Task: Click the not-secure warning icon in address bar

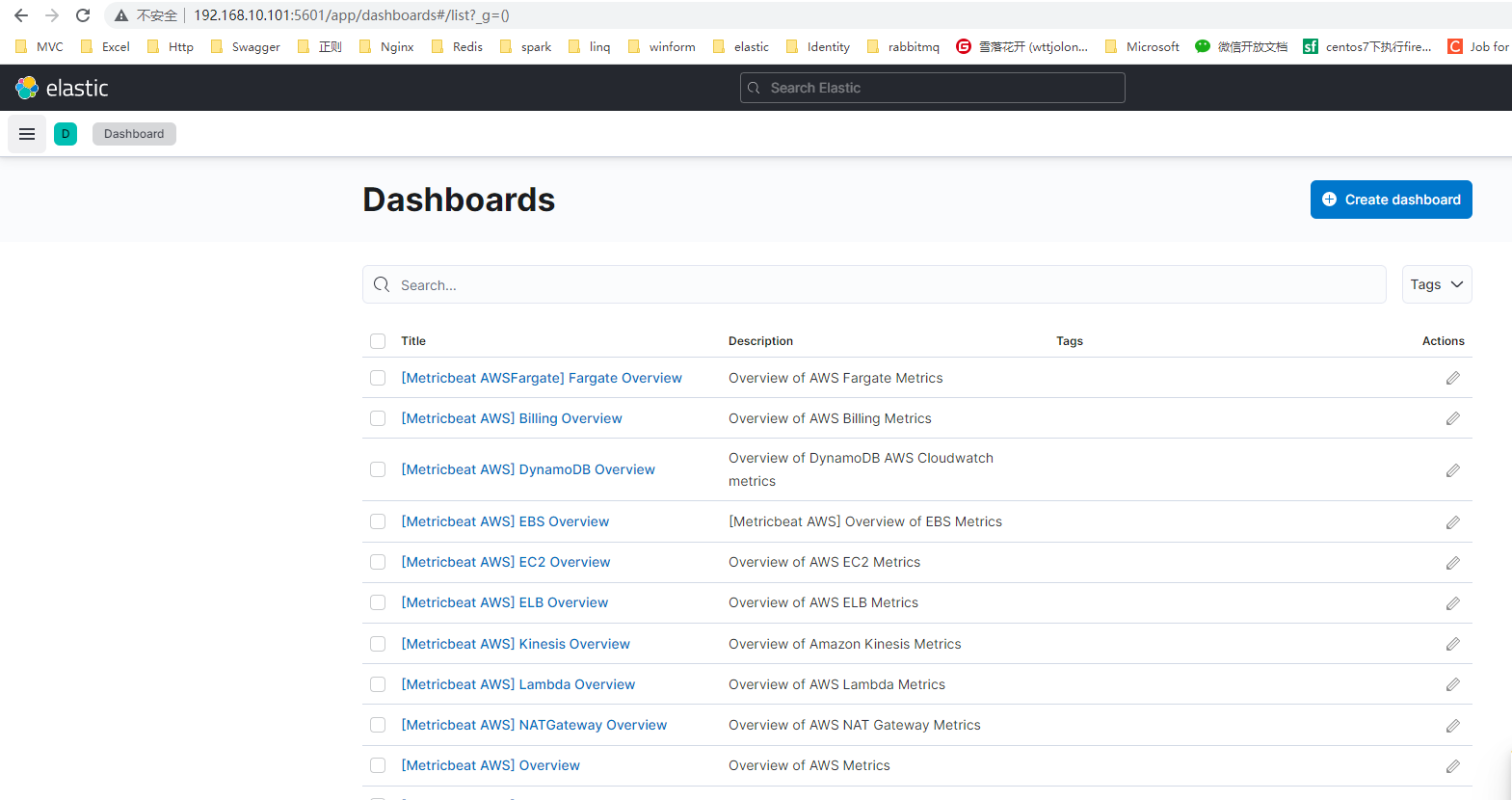Action: point(121,15)
